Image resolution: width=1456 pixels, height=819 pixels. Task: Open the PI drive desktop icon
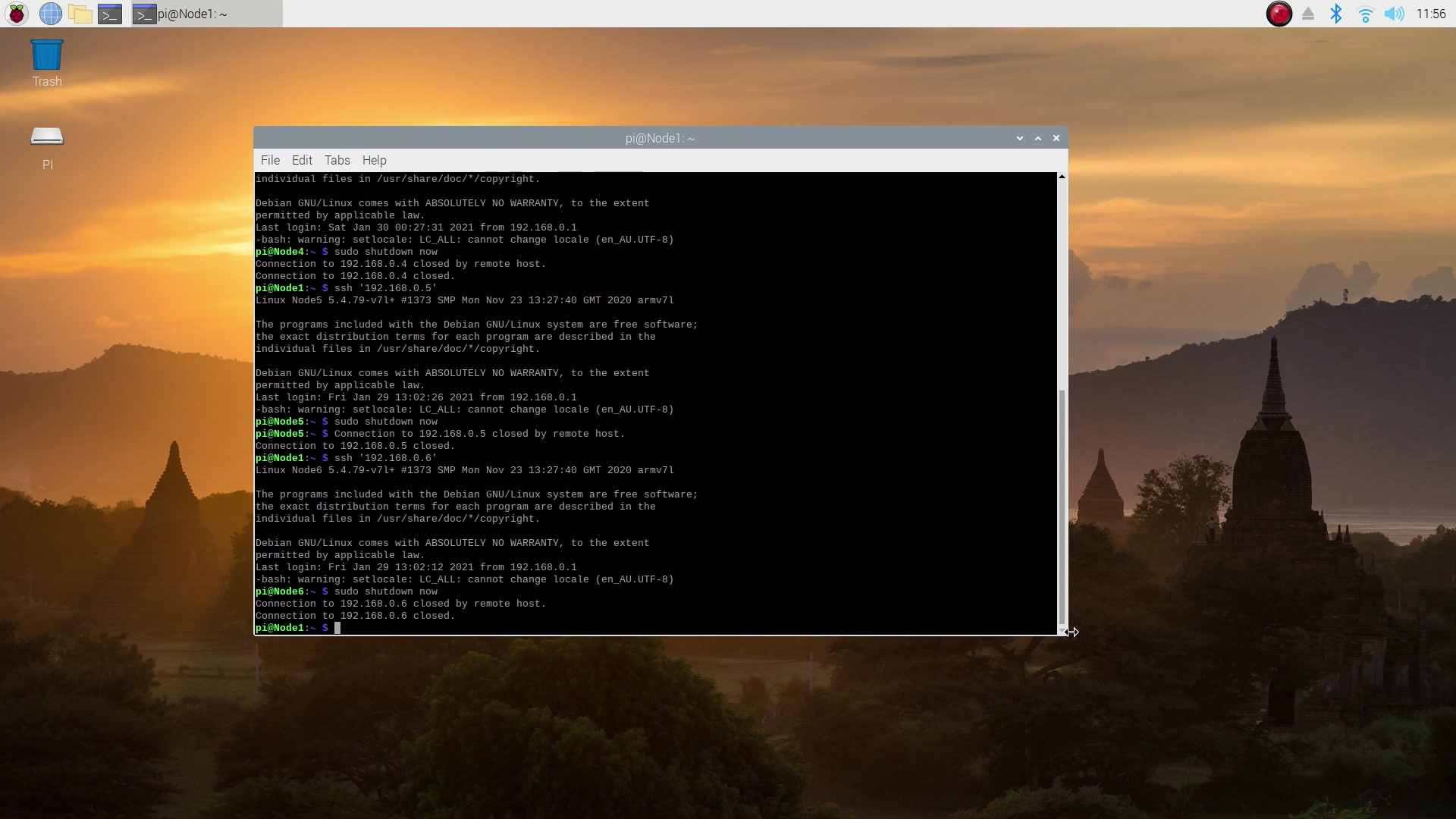47,146
